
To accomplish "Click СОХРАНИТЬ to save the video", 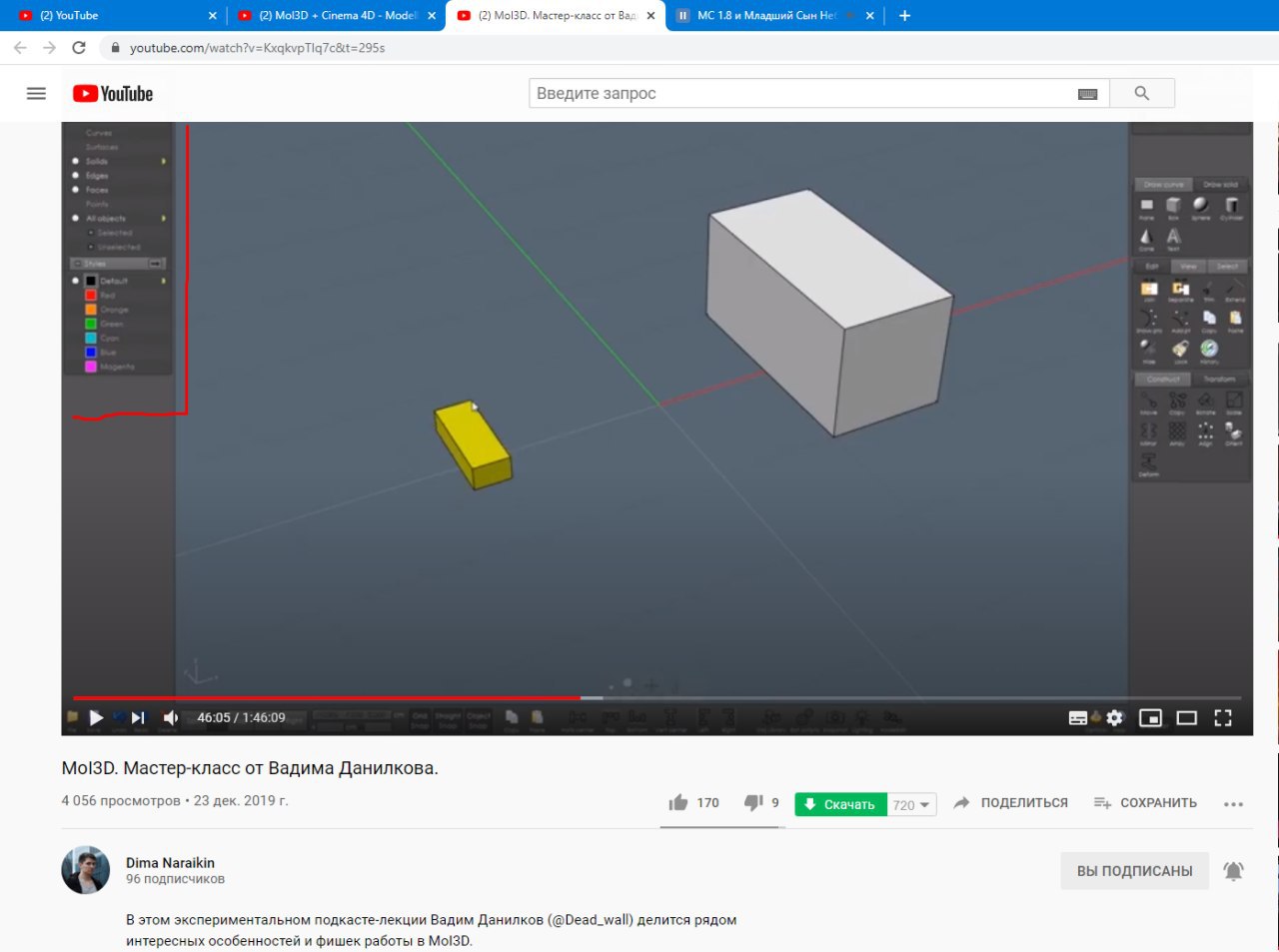I will tap(1146, 803).
